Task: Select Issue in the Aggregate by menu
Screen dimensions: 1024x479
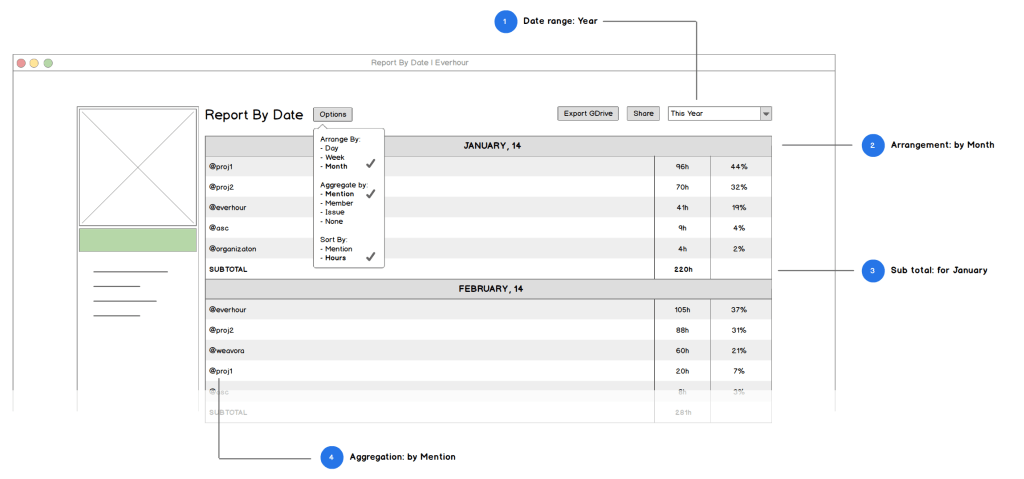Action: pyautogui.click(x=335, y=212)
